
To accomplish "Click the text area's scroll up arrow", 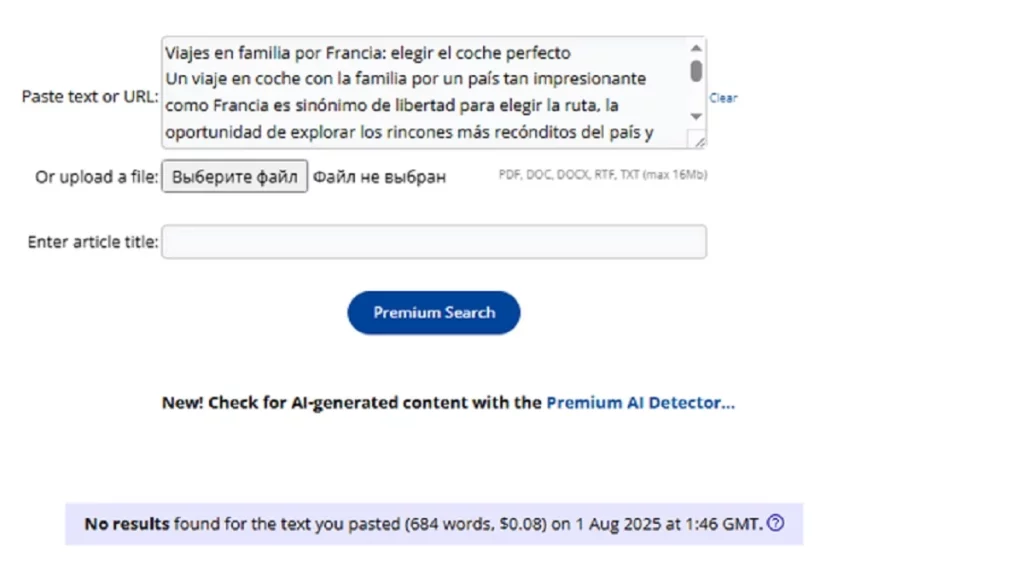I will click(696, 48).
